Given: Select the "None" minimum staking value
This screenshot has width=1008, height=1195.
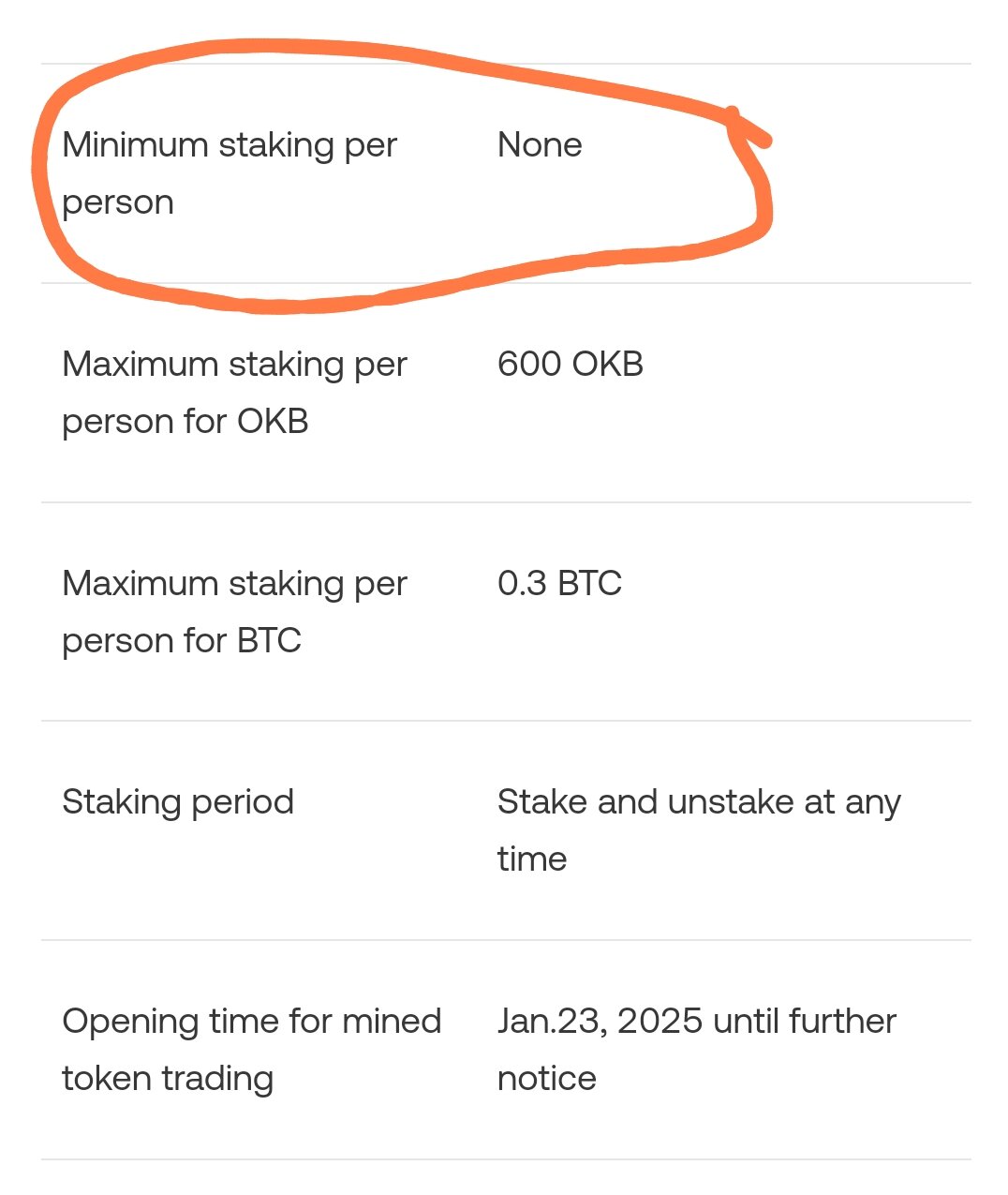Looking at the screenshot, I should 540,145.
